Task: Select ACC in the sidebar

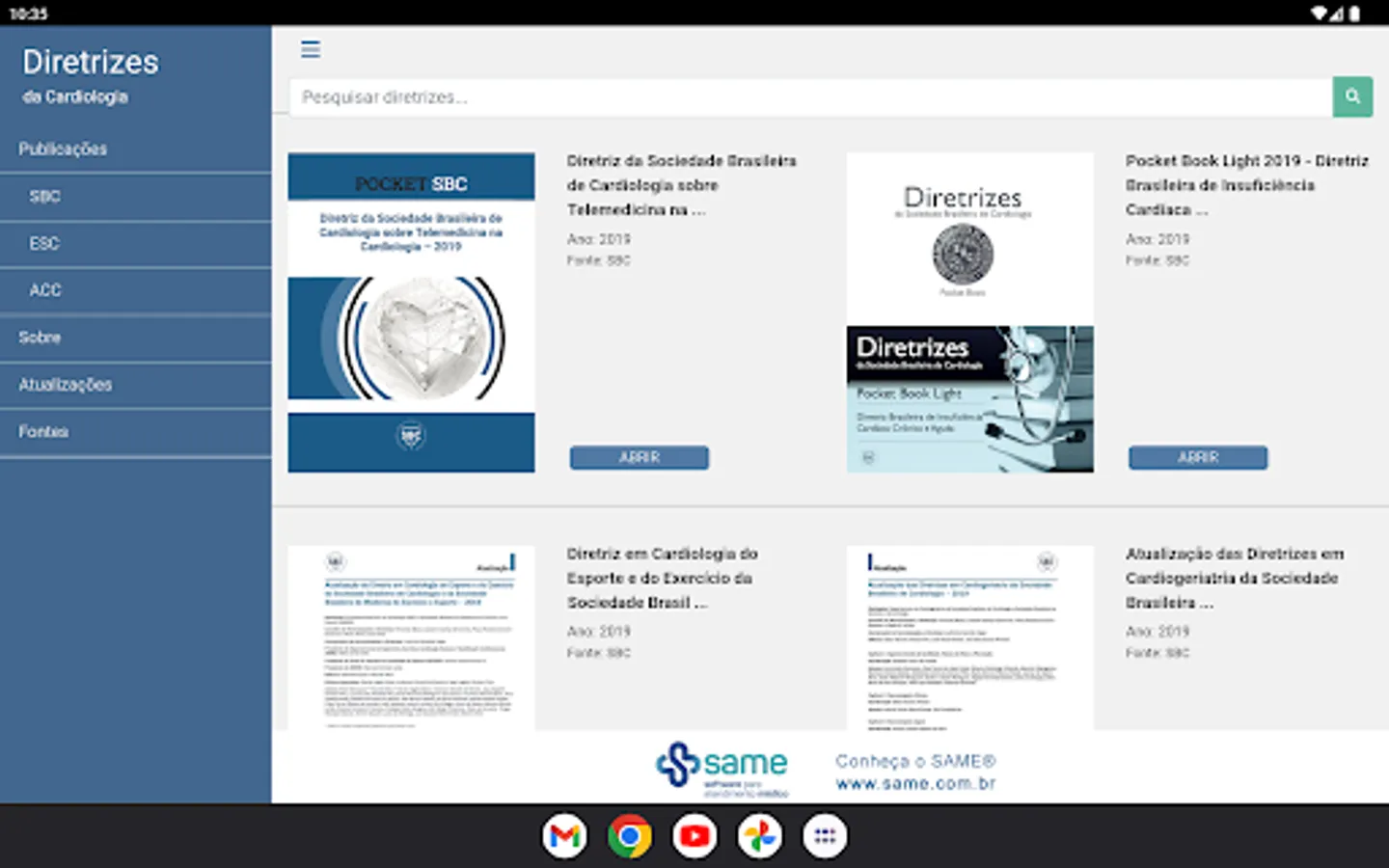Action: 135,290
